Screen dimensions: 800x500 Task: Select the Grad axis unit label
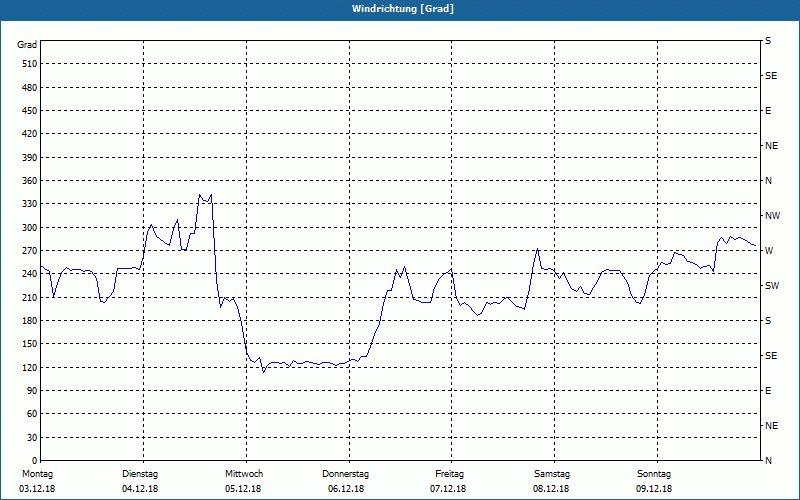(27, 45)
